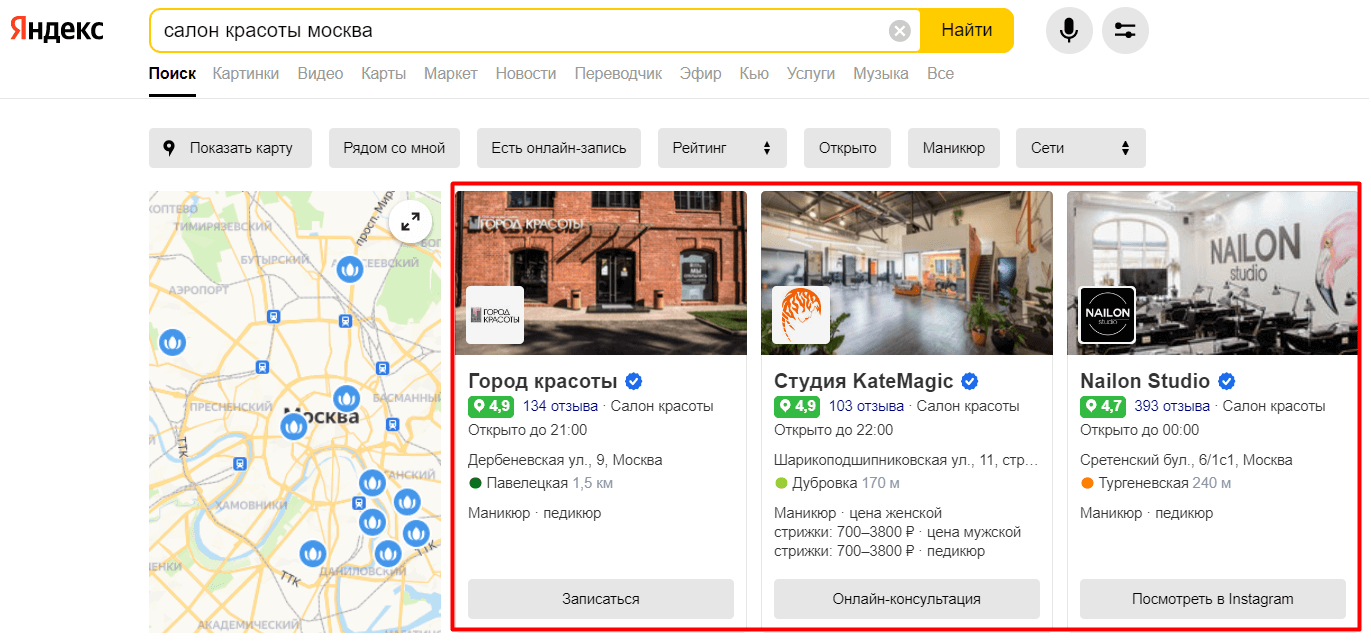
Task: Clear the search query with the X icon
Action: tap(900, 31)
